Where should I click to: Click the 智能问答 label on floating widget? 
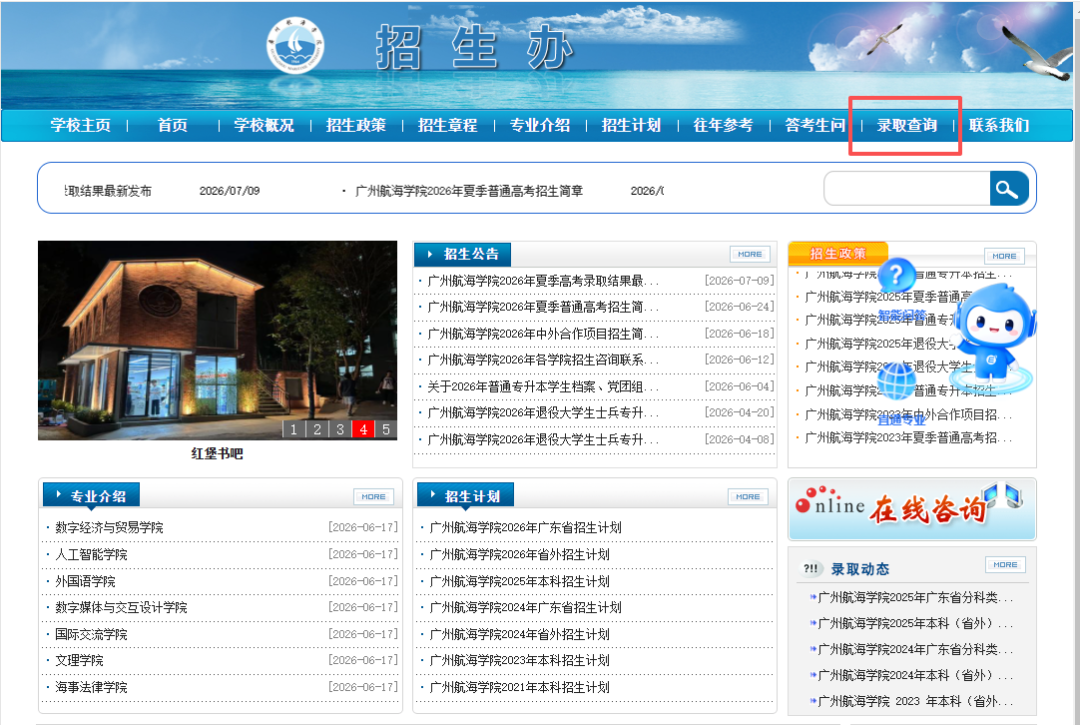902,314
